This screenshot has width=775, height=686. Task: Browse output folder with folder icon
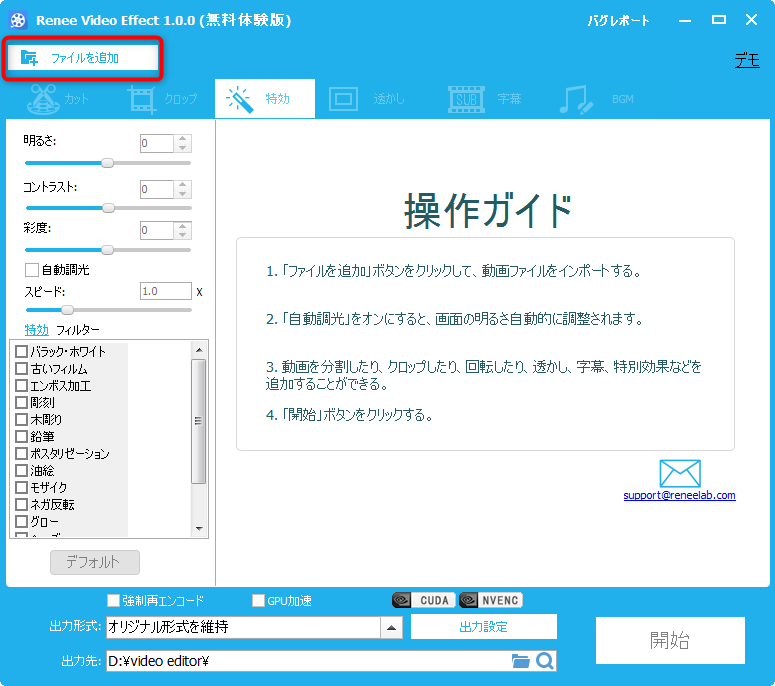click(x=520, y=661)
